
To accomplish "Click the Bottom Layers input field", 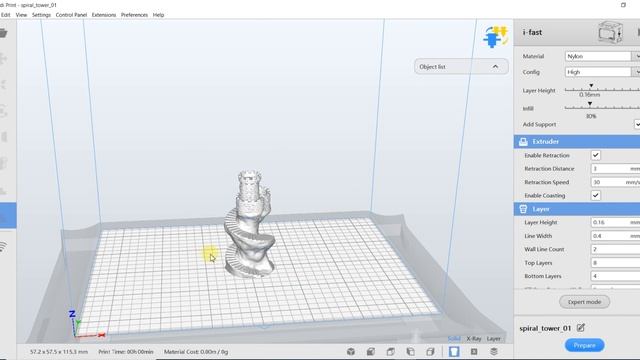I will pyautogui.click(x=616, y=276).
